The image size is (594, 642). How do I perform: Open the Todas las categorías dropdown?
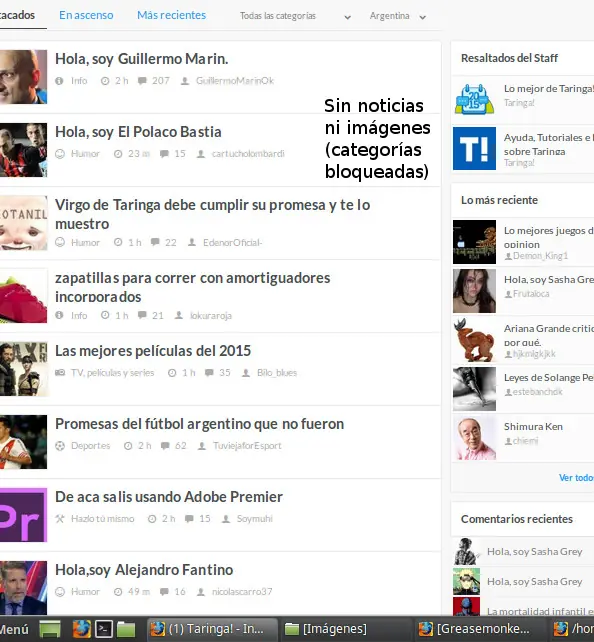[x=295, y=16]
